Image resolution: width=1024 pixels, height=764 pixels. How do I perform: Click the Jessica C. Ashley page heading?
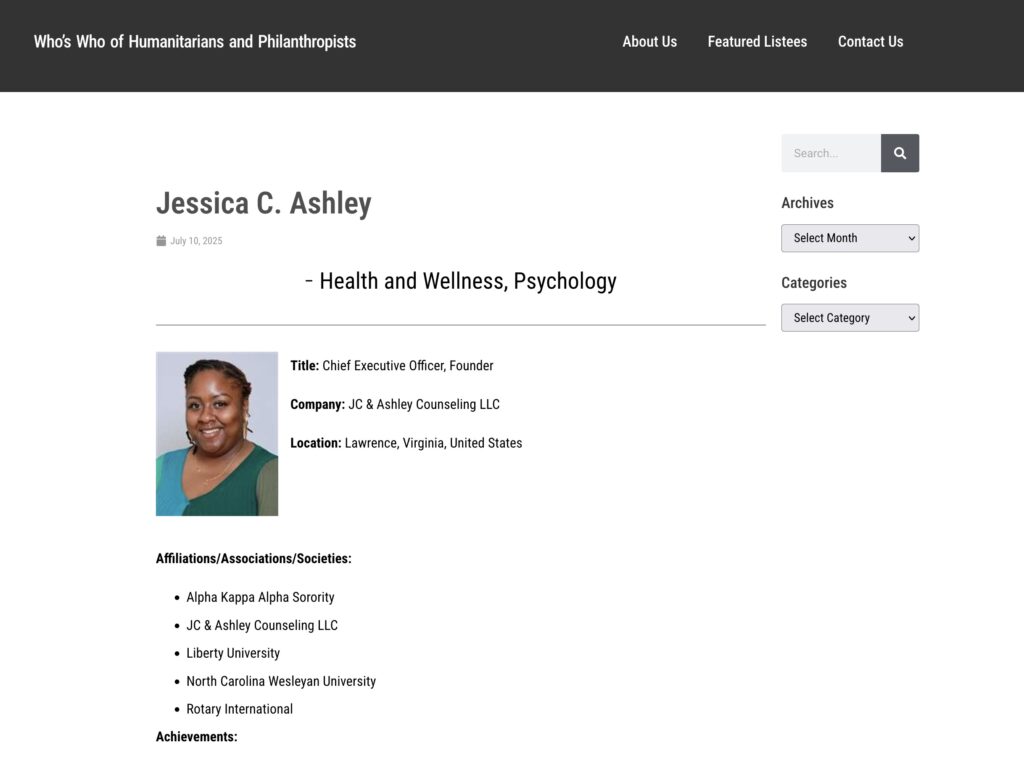click(264, 203)
